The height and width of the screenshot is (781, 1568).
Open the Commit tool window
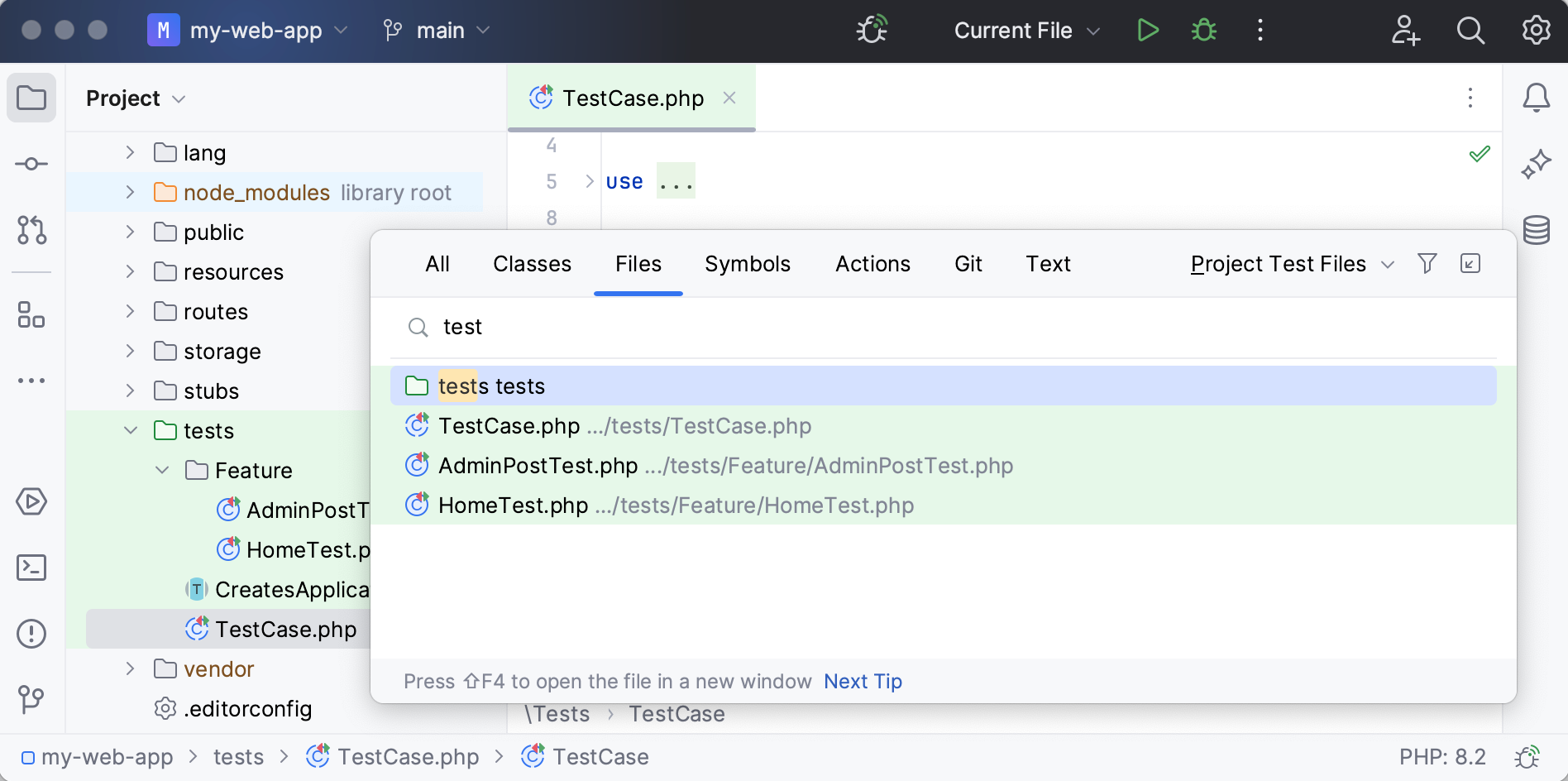click(x=31, y=163)
